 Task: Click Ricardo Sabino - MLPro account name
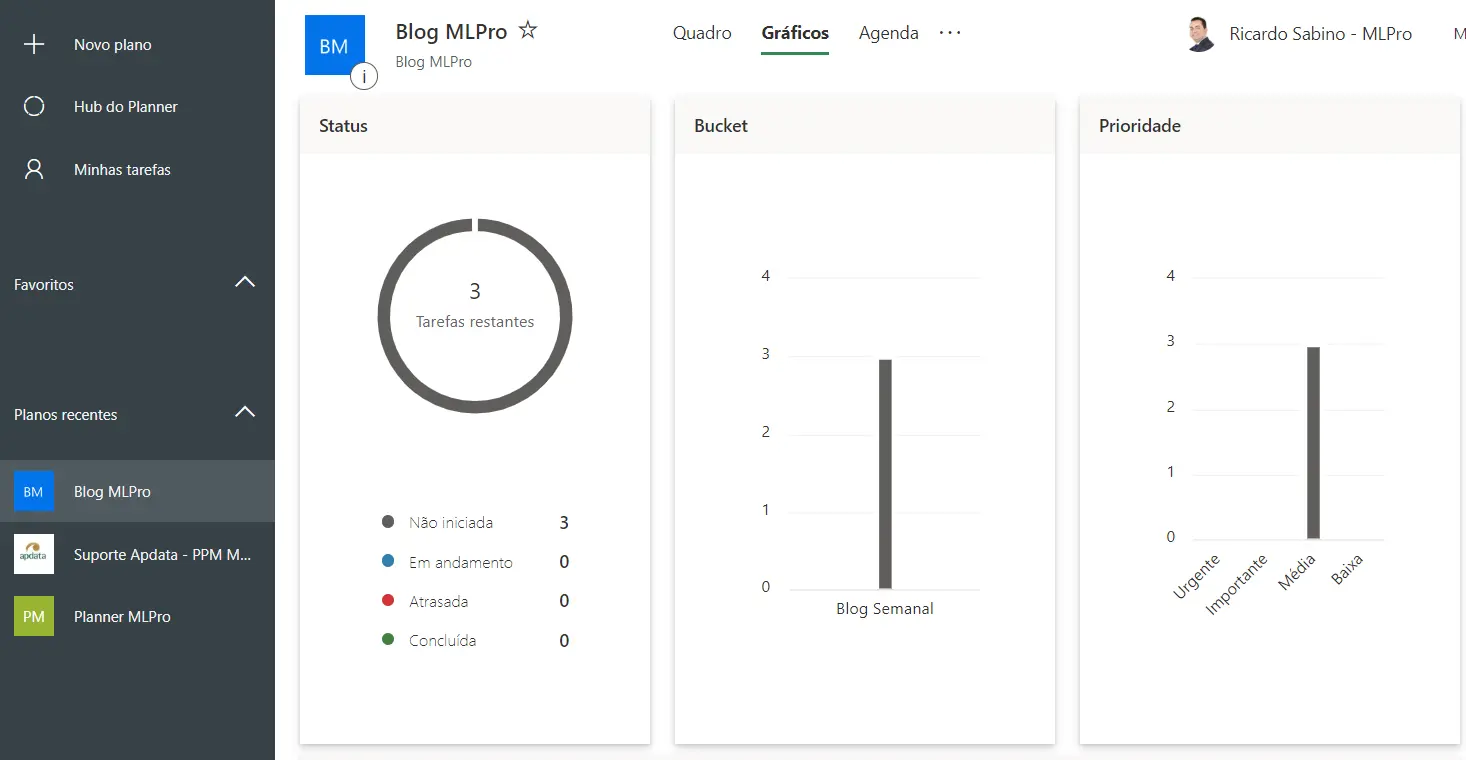click(1322, 33)
